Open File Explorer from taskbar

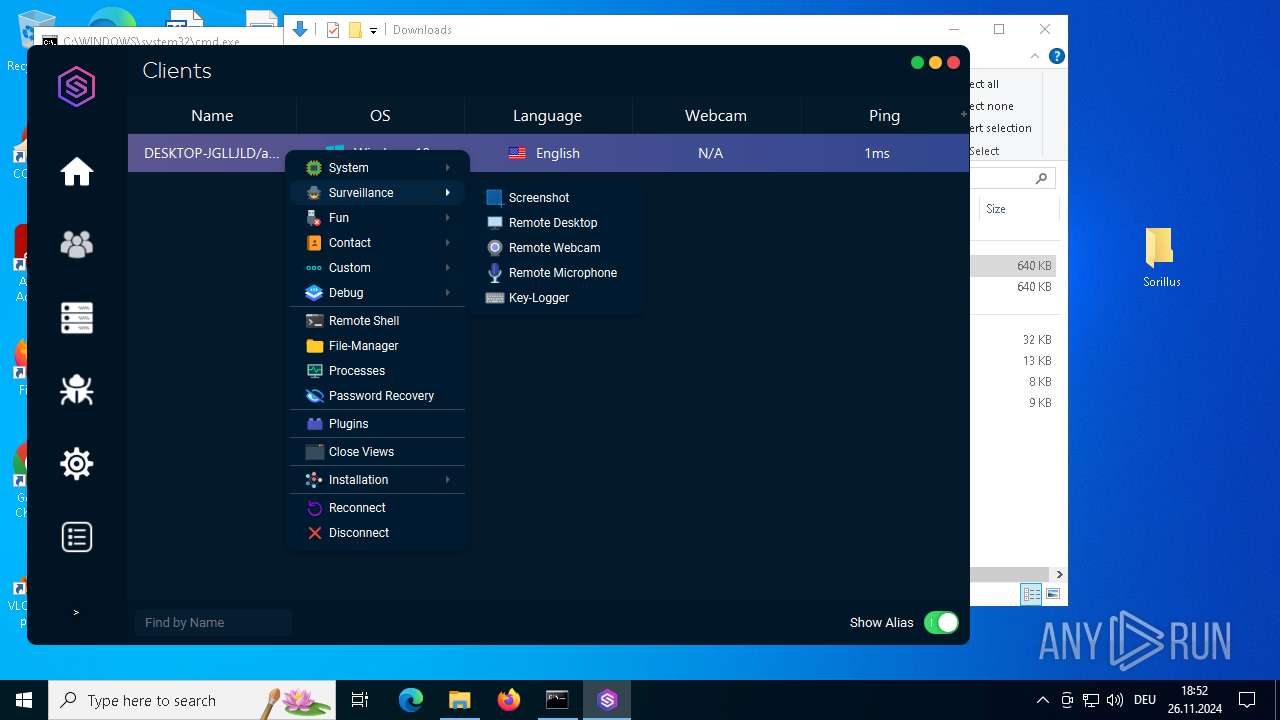(x=460, y=700)
